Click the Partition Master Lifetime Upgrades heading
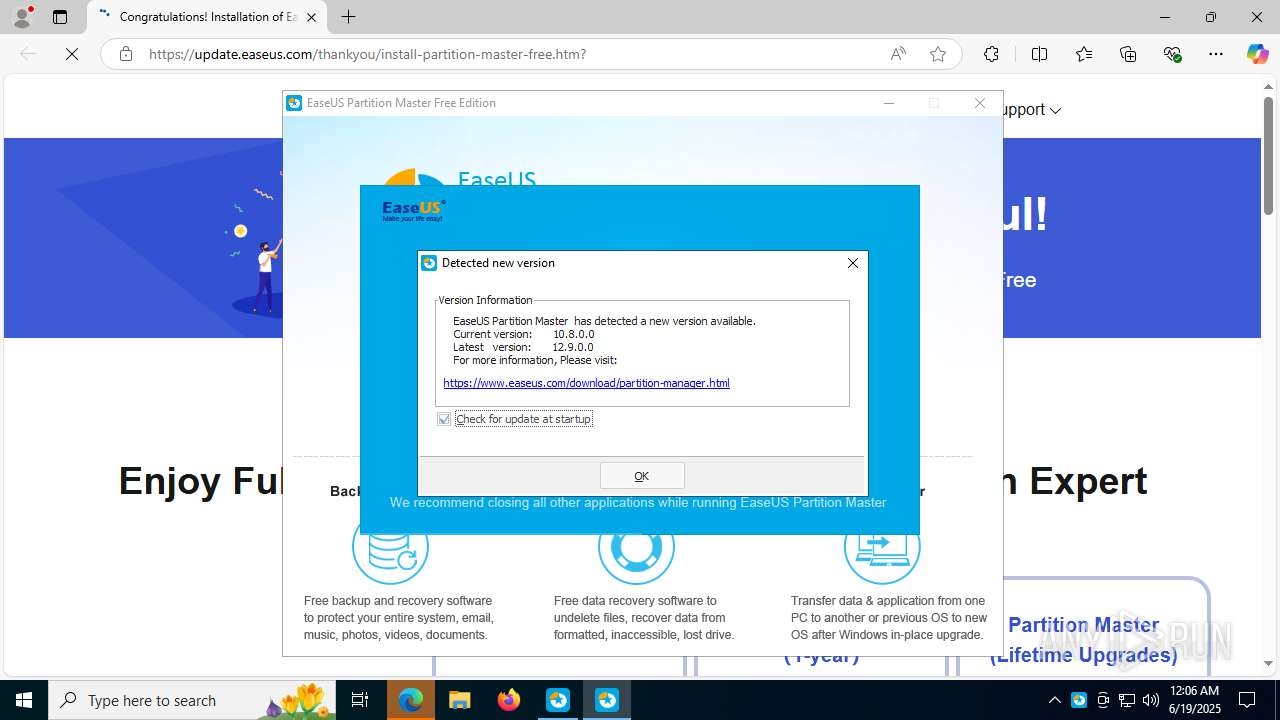 (x=1083, y=640)
